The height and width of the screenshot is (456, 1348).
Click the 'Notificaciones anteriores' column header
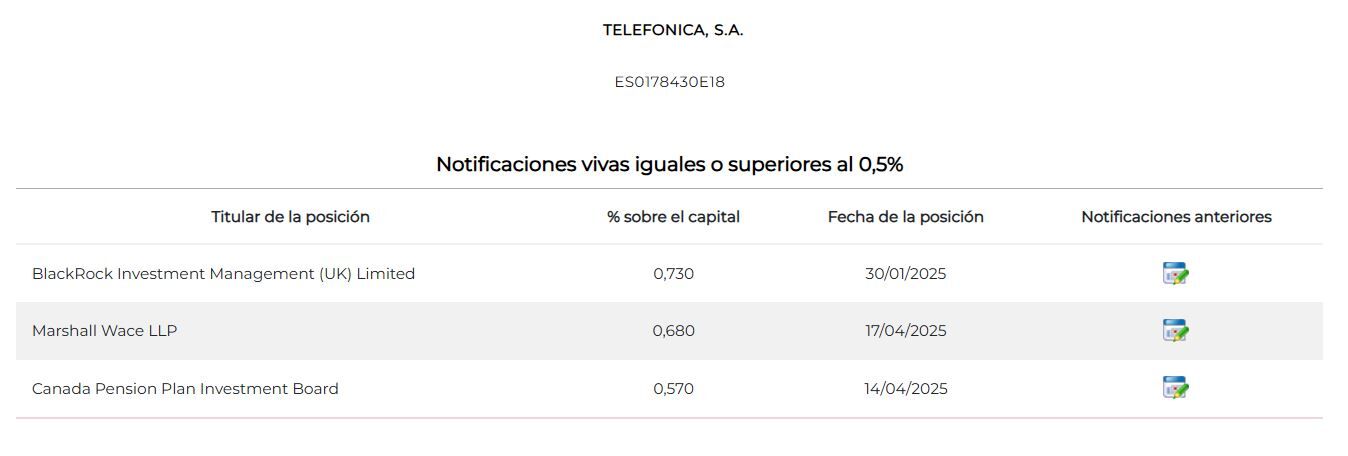pos(1176,217)
